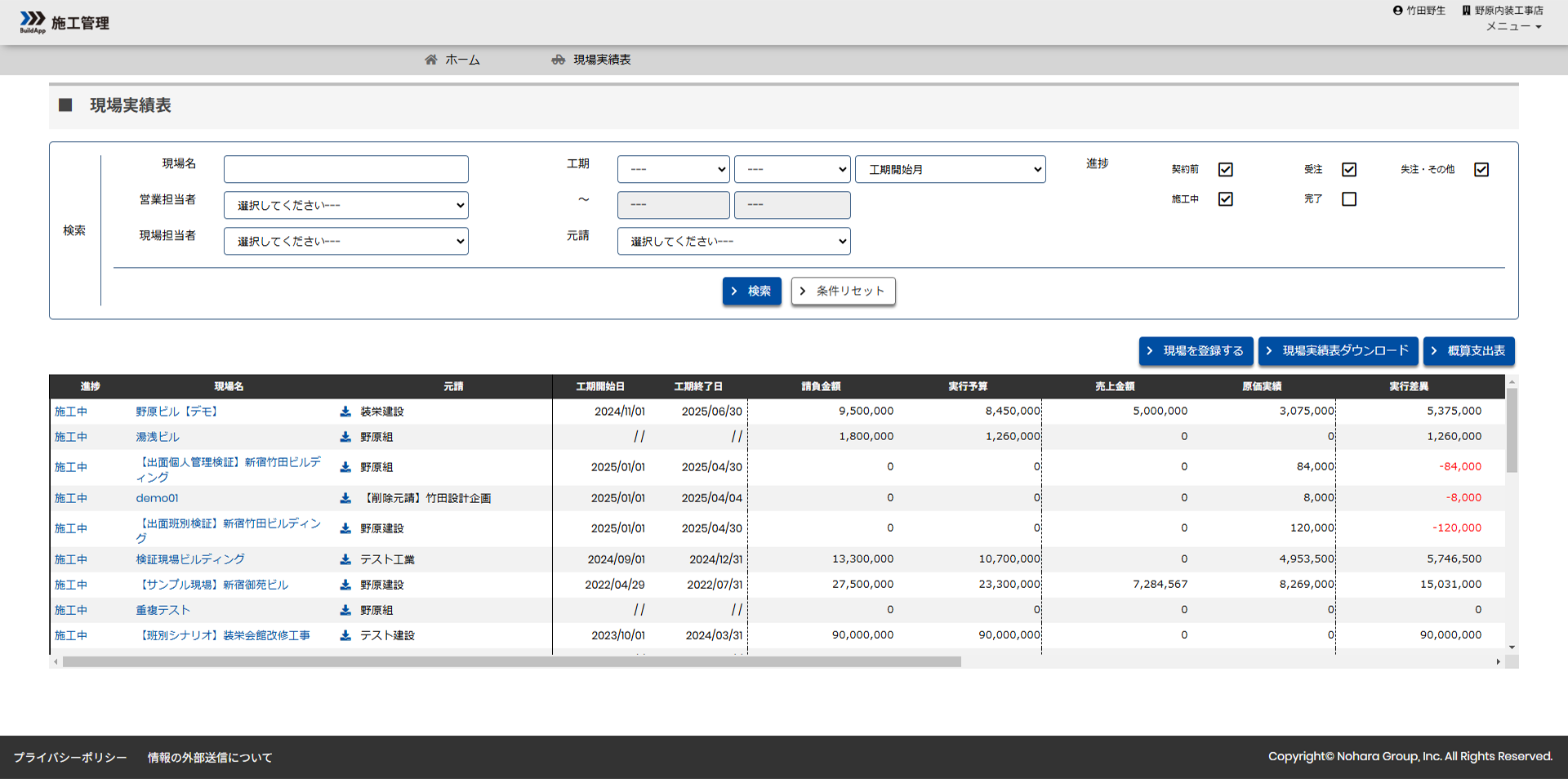Click the 現場名 text input field

345,170
